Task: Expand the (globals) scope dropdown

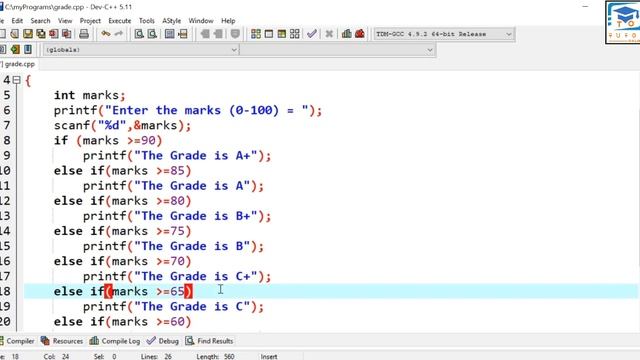Action: pos(141,50)
